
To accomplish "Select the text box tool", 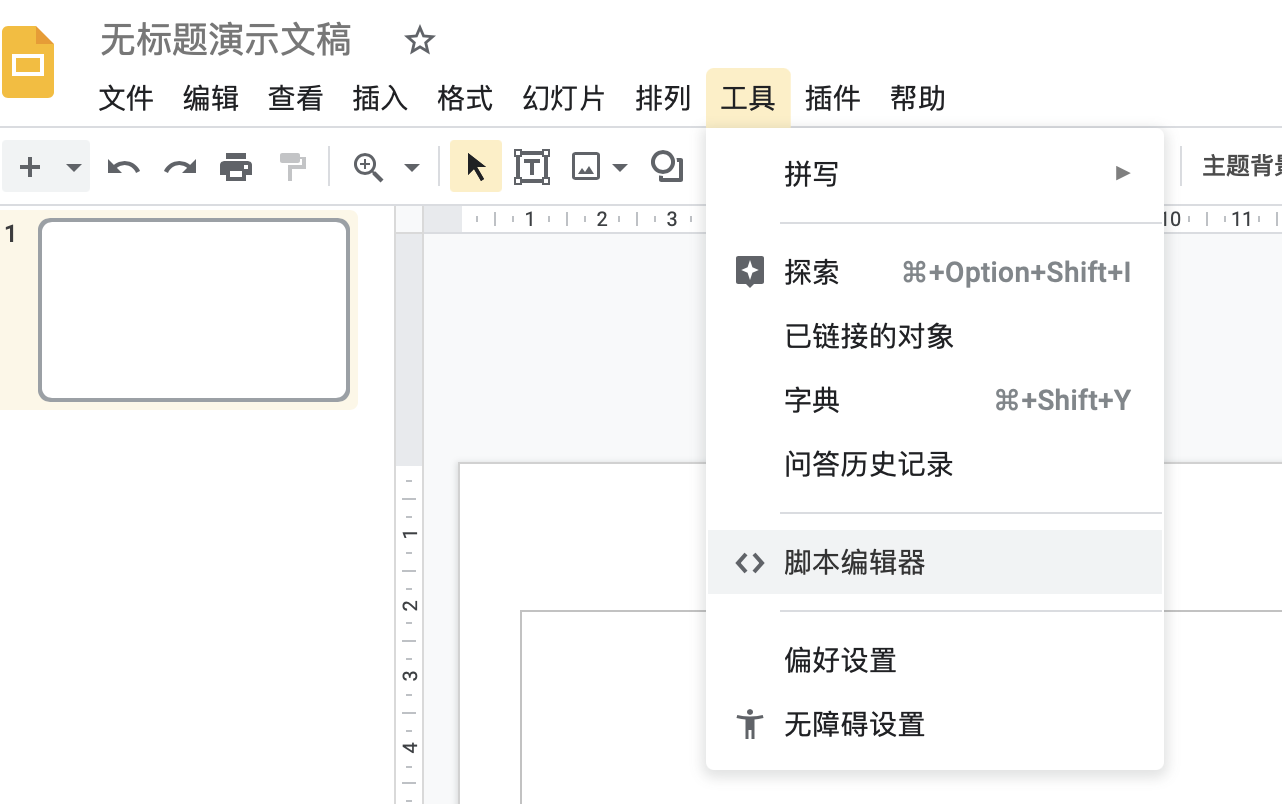I will pos(531,167).
